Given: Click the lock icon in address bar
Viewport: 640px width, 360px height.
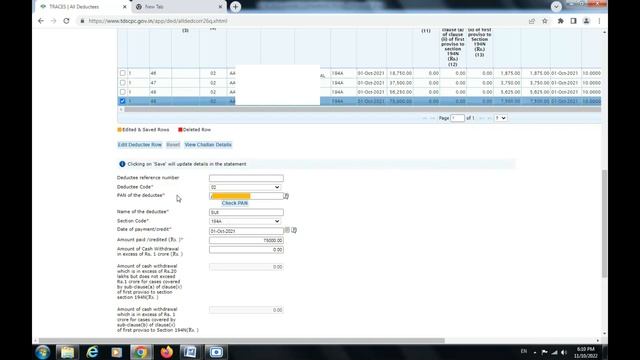Looking at the screenshot, I should pos(82,21).
